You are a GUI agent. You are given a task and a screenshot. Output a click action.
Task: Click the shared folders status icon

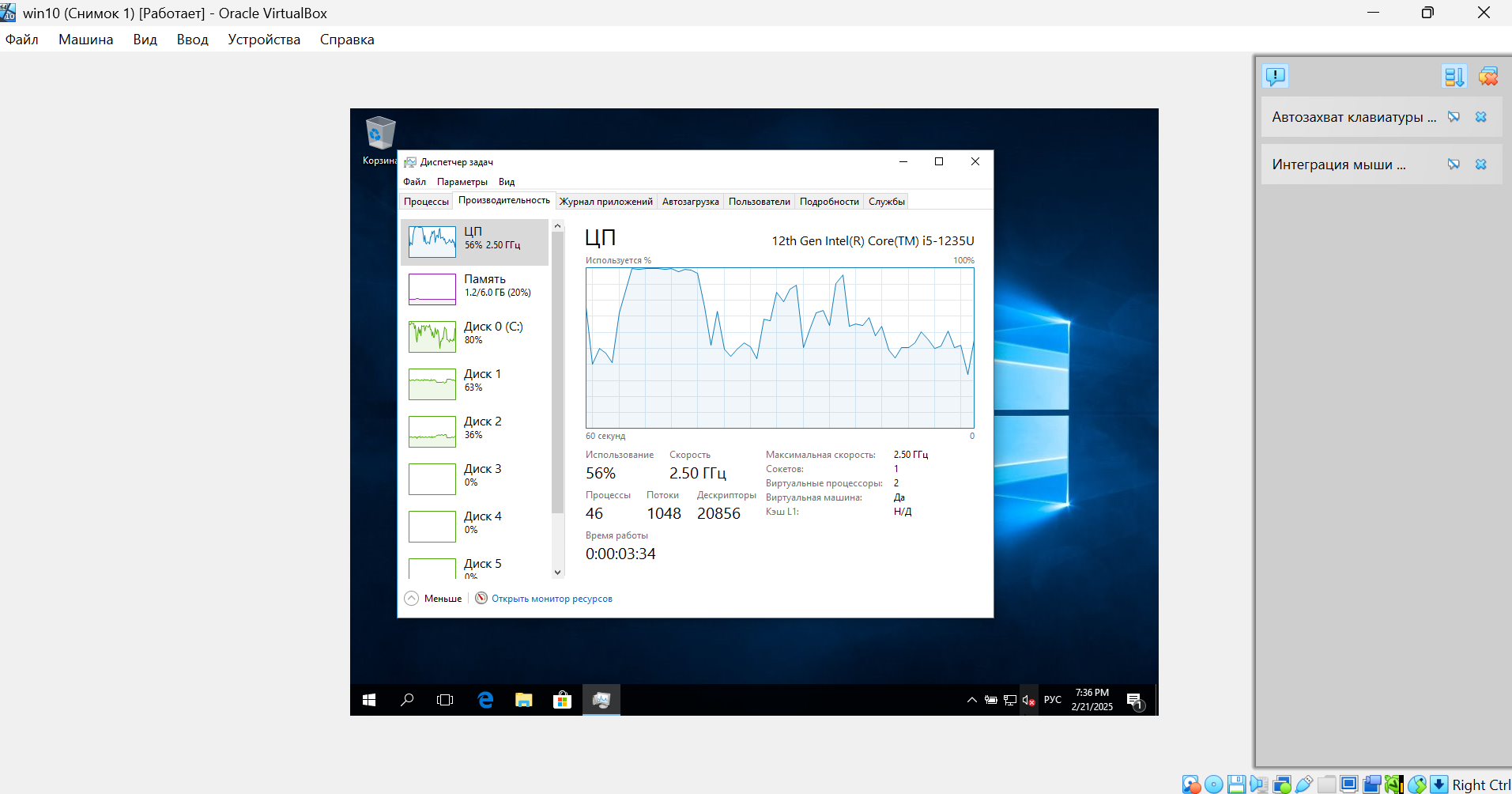(x=1327, y=785)
